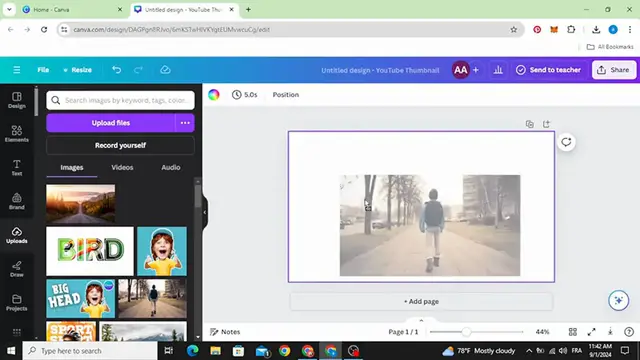Collapse the side panel with arrow handle
Image resolution: width=640 pixels, height=360 pixels.
(x=204, y=212)
